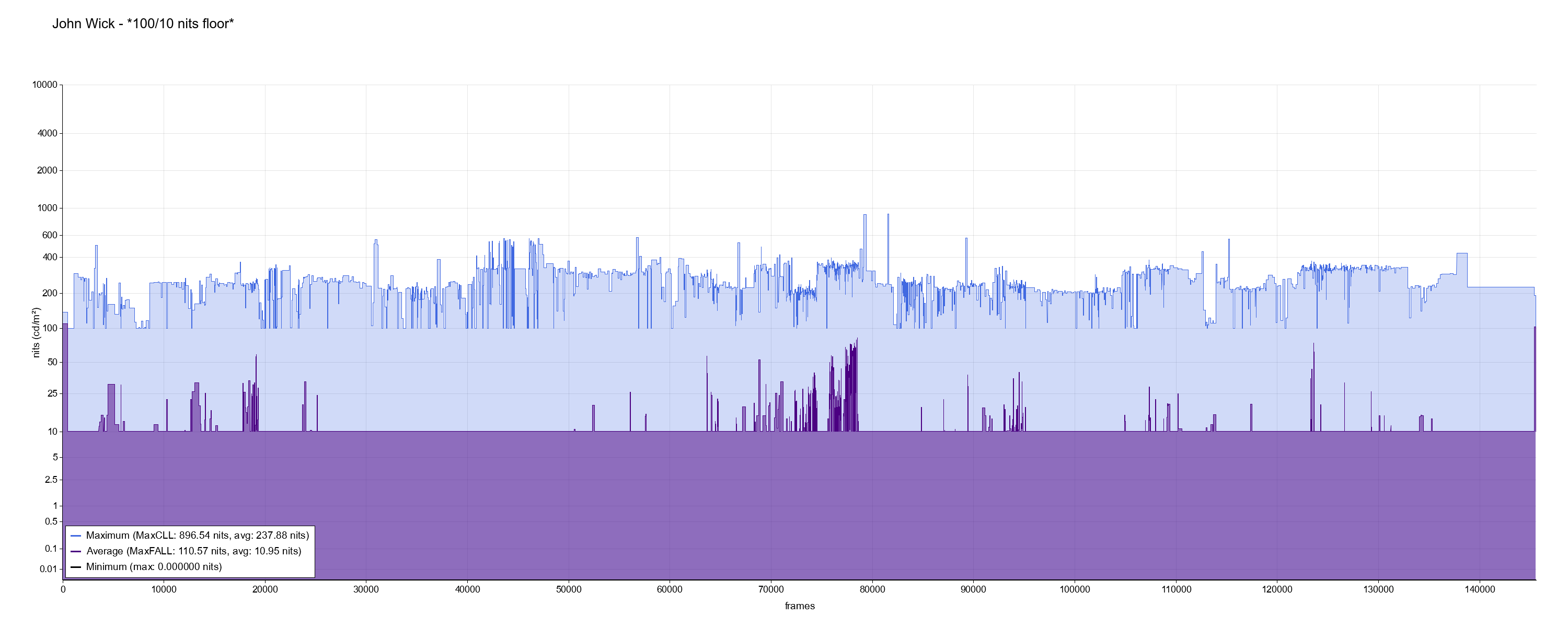Click the frames-axis tick label "40000"
The height and width of the screenshot is (627, 1568).
pos(467,590)
